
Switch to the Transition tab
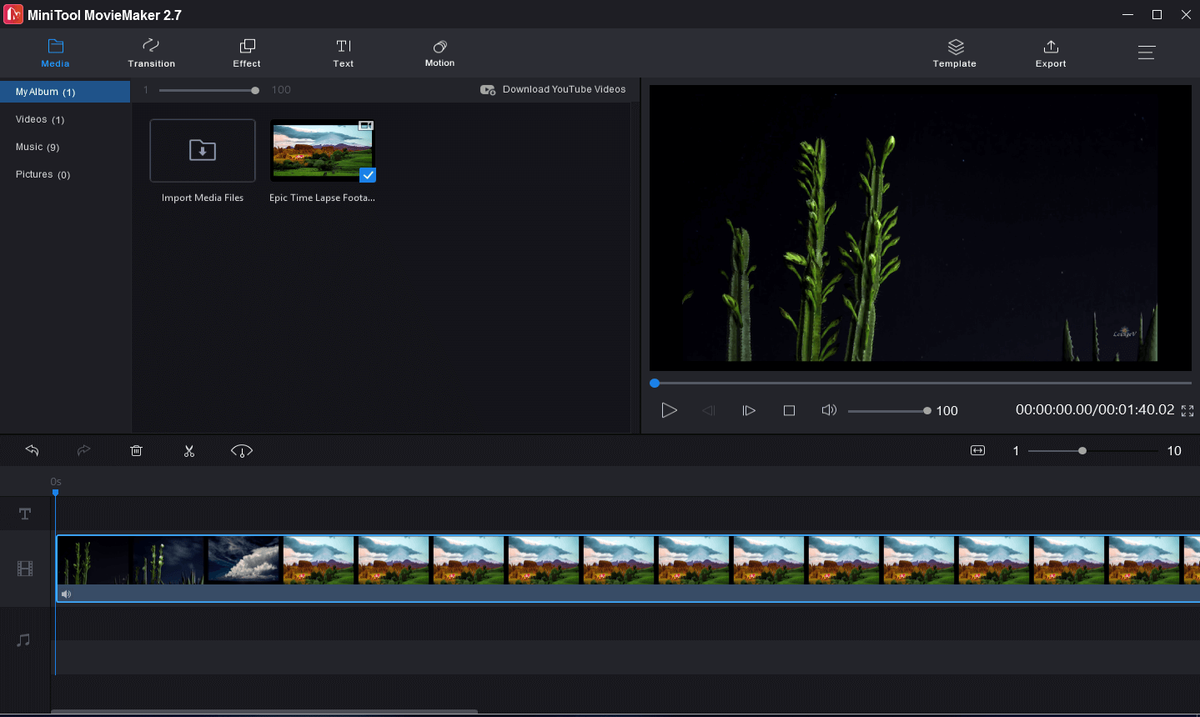click(x=151, y=53)
